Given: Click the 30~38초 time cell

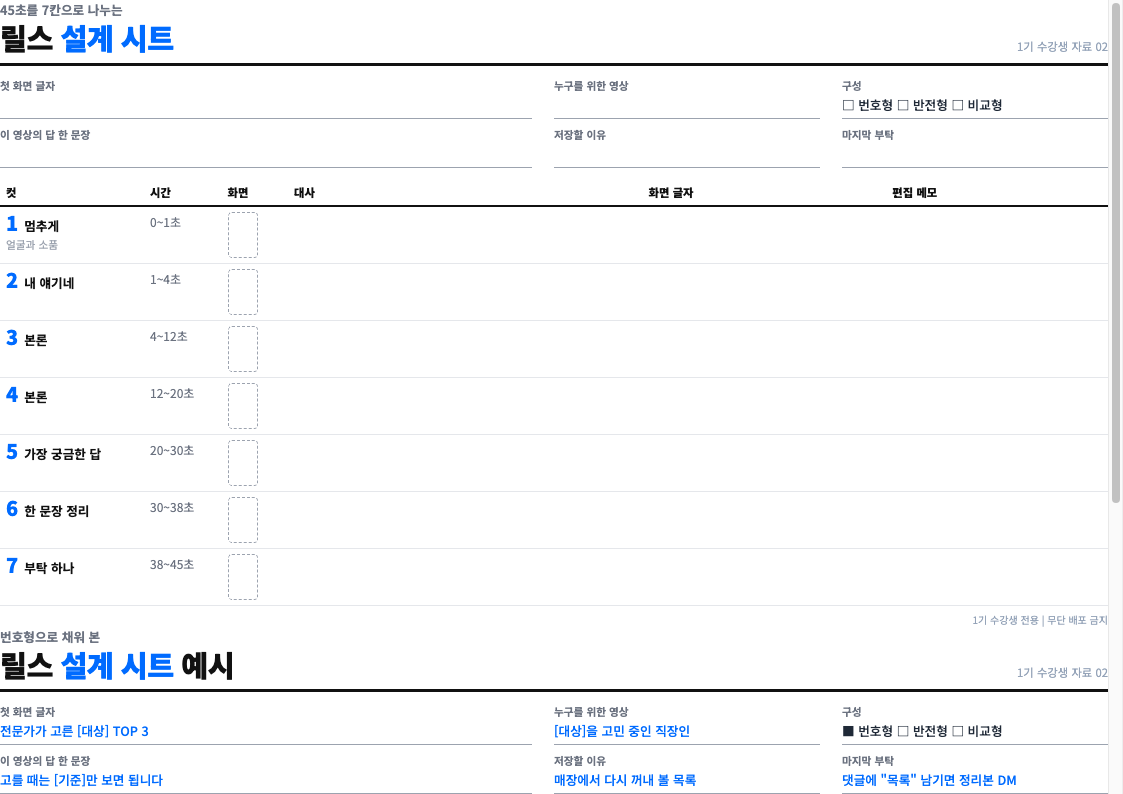Looking at the screenshot, I should click(172, 508).
